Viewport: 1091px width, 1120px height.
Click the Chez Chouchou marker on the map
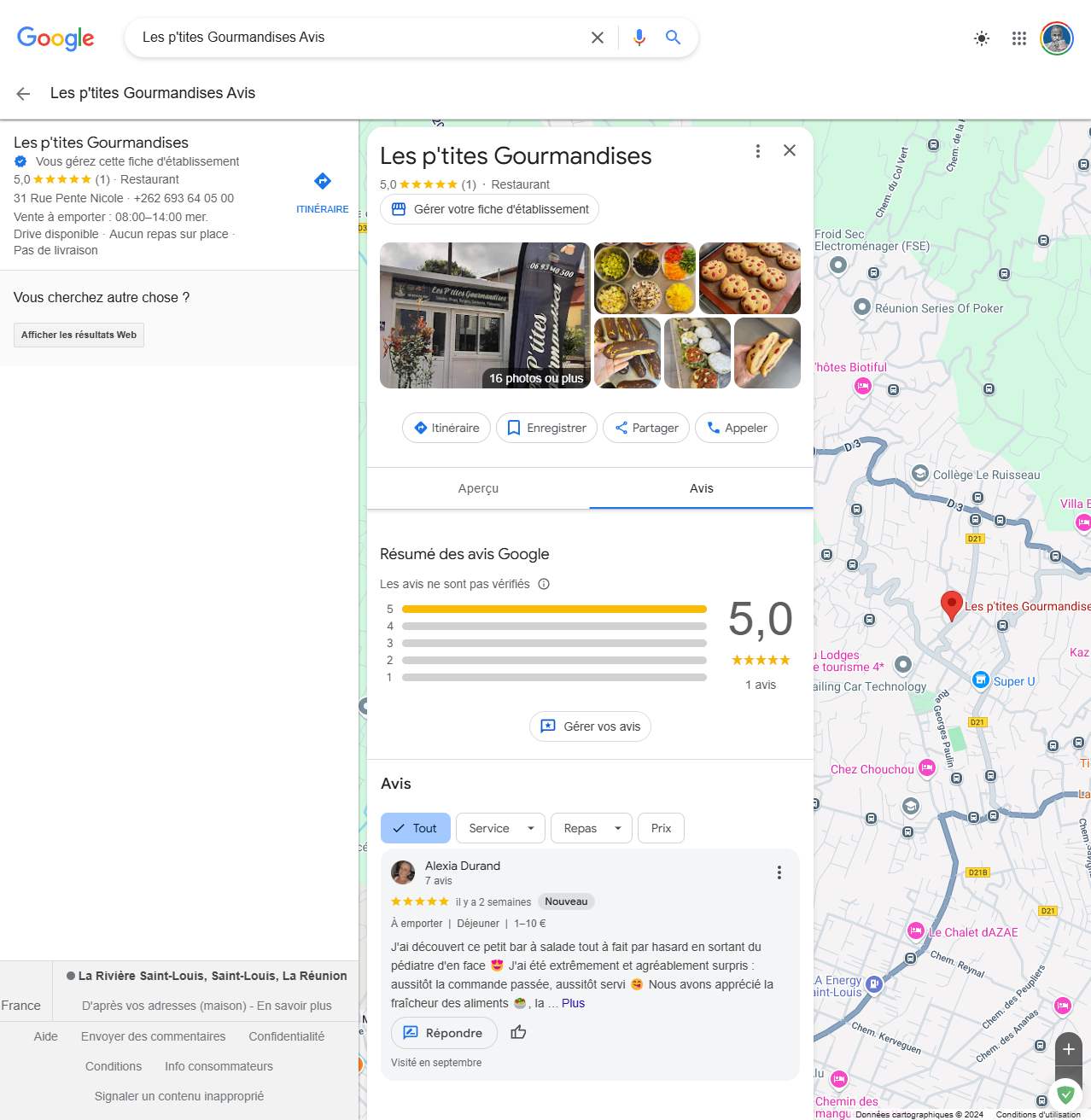point(926,768)
